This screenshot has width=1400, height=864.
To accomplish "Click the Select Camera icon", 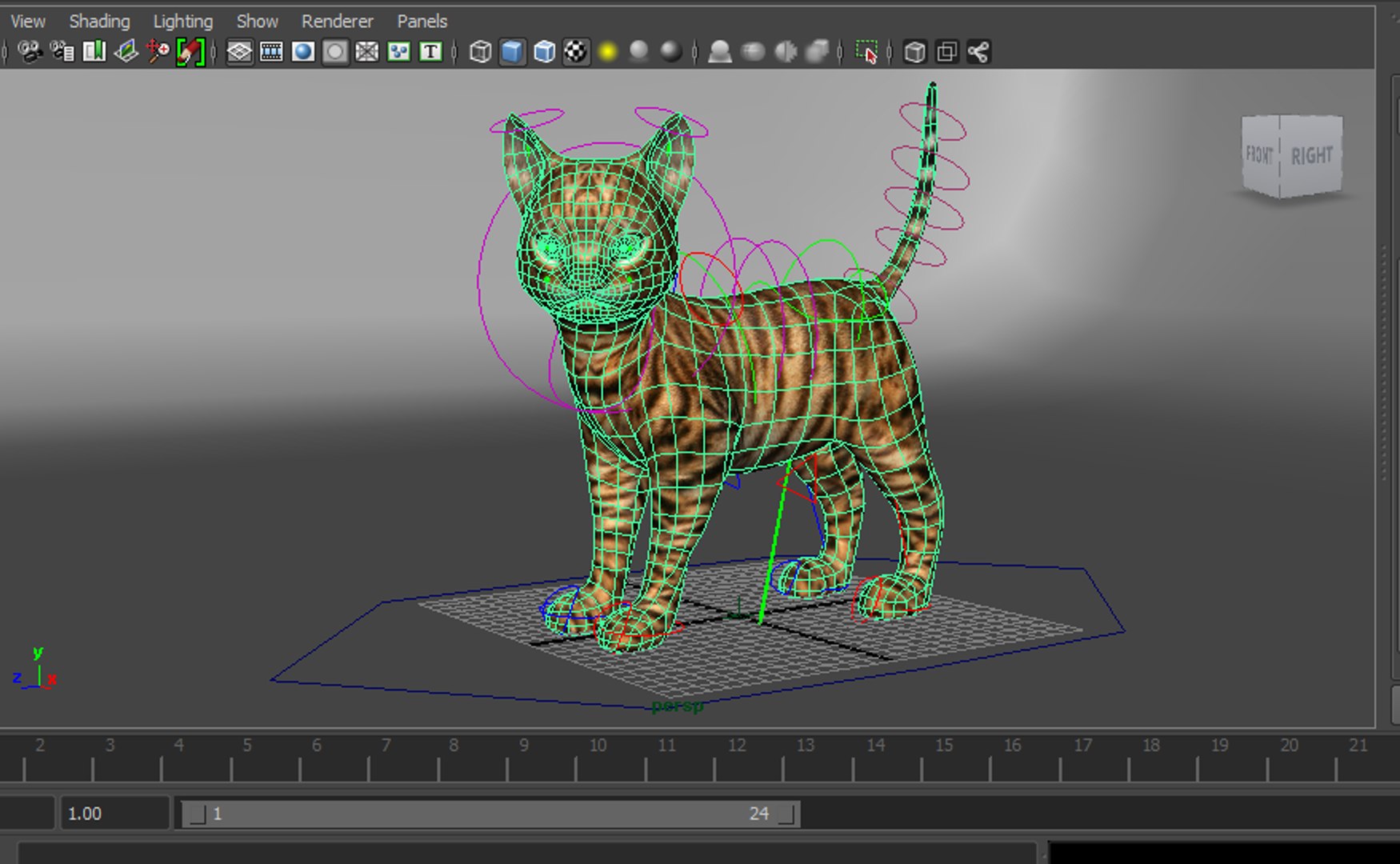I will (x=30, y=52).
